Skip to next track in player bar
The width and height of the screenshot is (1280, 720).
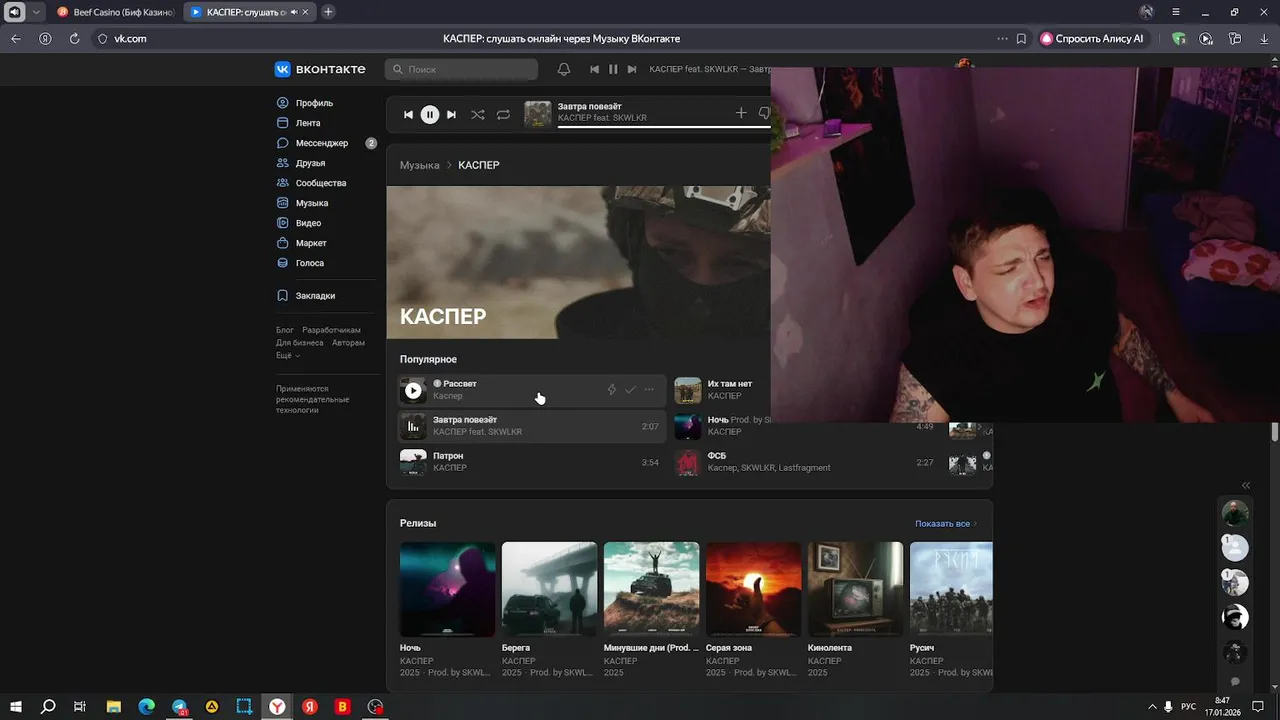click(451, 115)
